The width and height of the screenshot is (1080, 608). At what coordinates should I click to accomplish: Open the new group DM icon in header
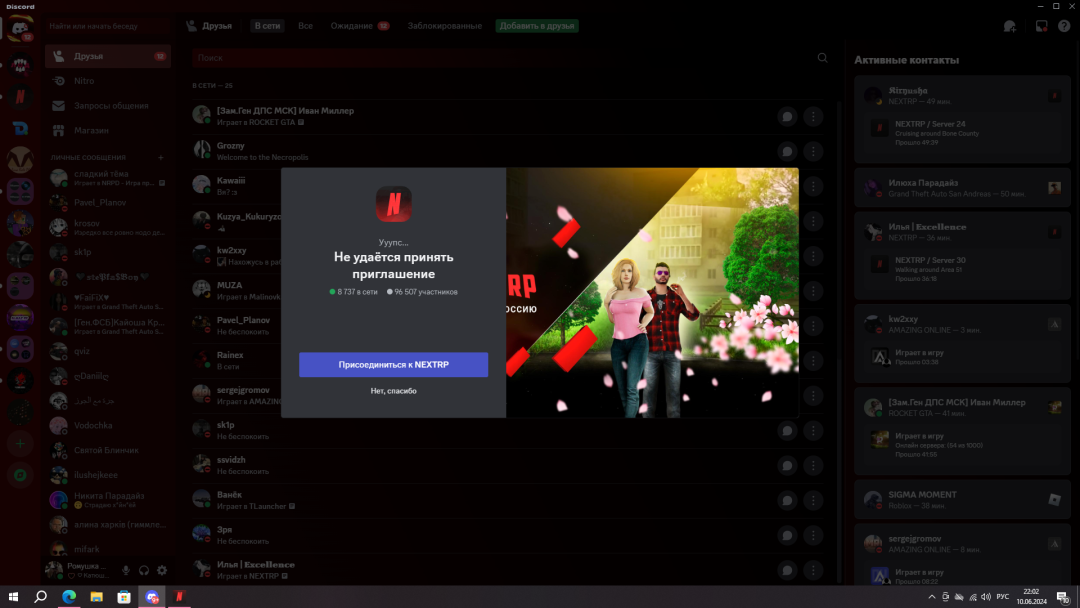(1009, 26)
